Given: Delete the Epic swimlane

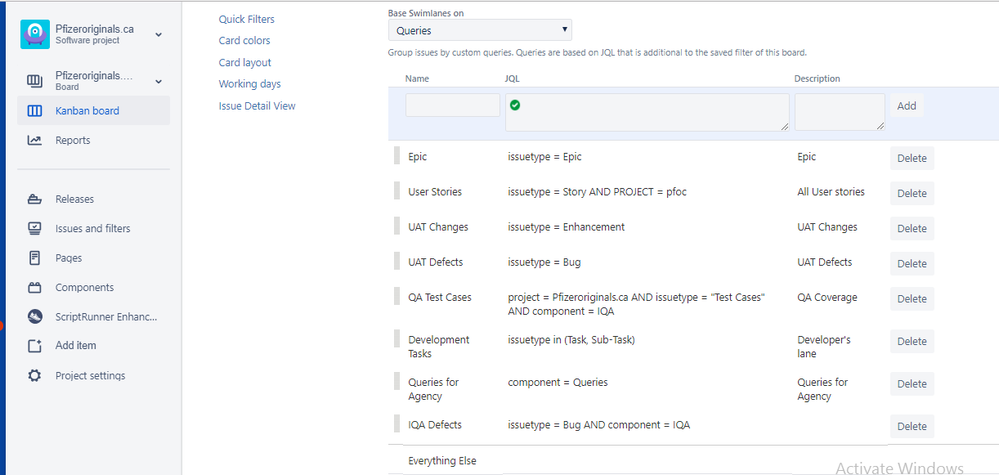Looking at the screenshot, I should click(x=911, y=158).
